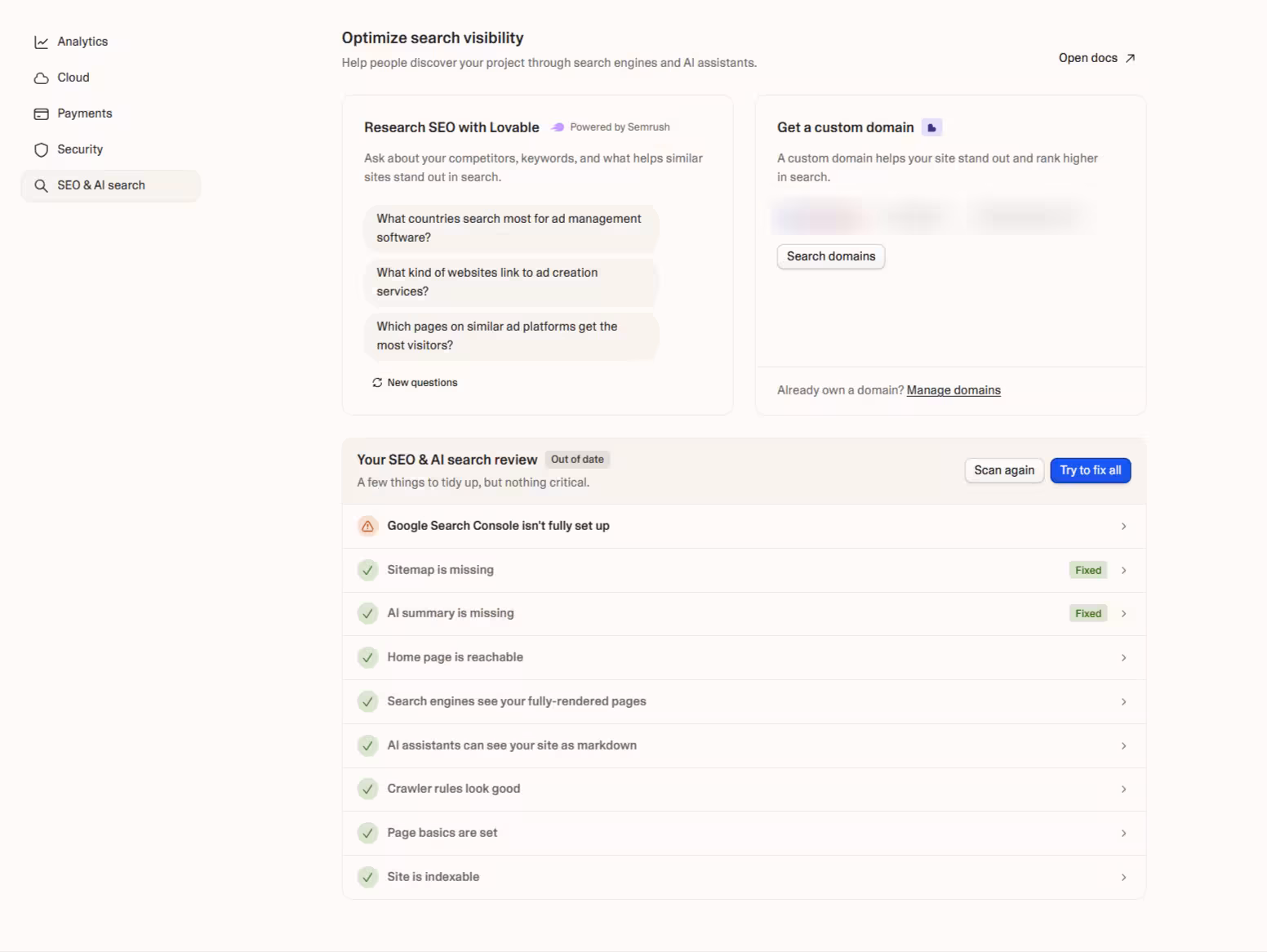Click the check icon for Crawler rules look good
This screenshot has width=1267, height=952.
point(368,789)
